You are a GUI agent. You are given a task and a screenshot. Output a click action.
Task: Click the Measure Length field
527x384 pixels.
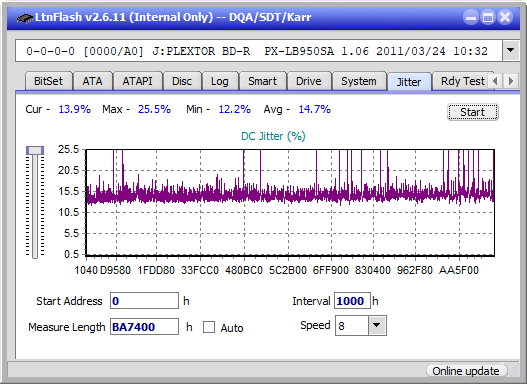145,327
